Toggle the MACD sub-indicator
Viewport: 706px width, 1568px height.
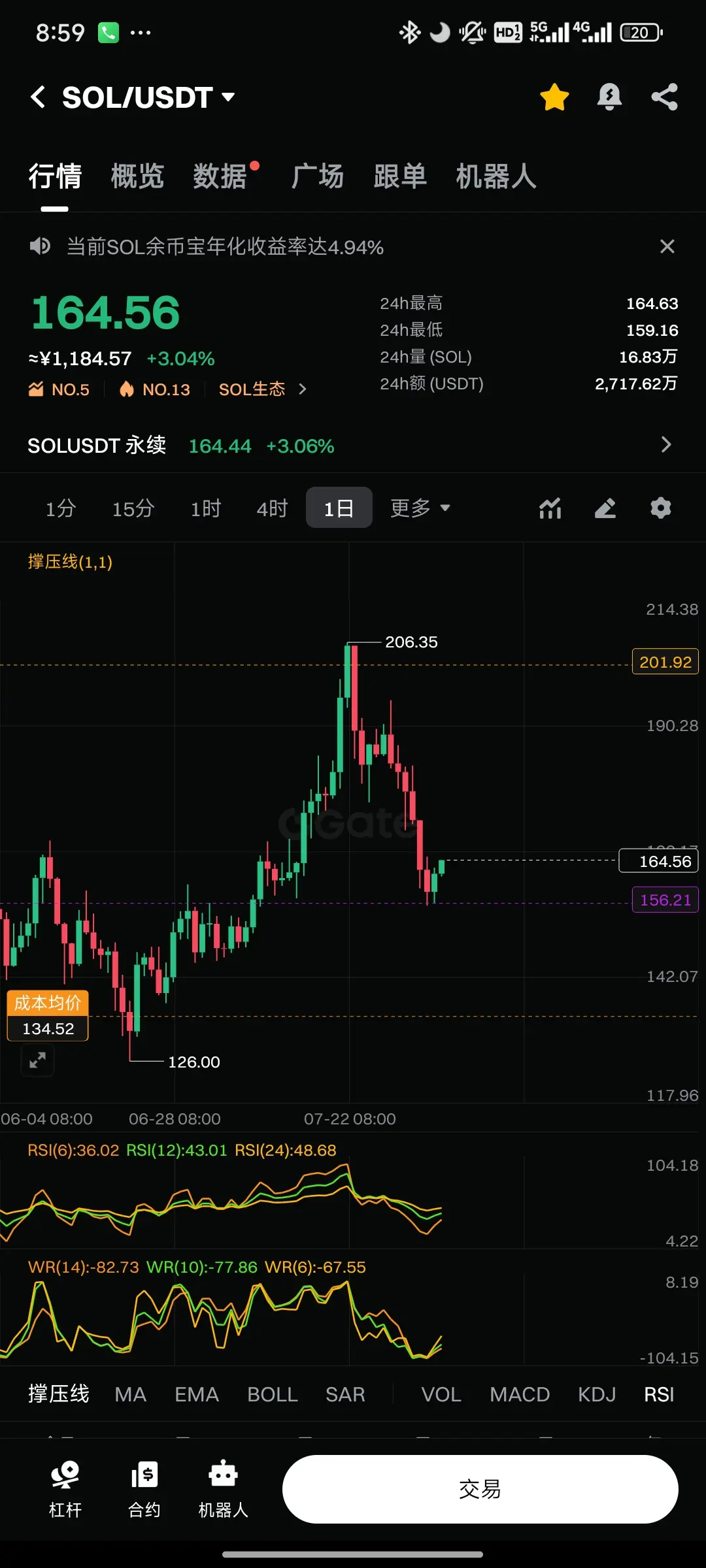click(520, 1394)
